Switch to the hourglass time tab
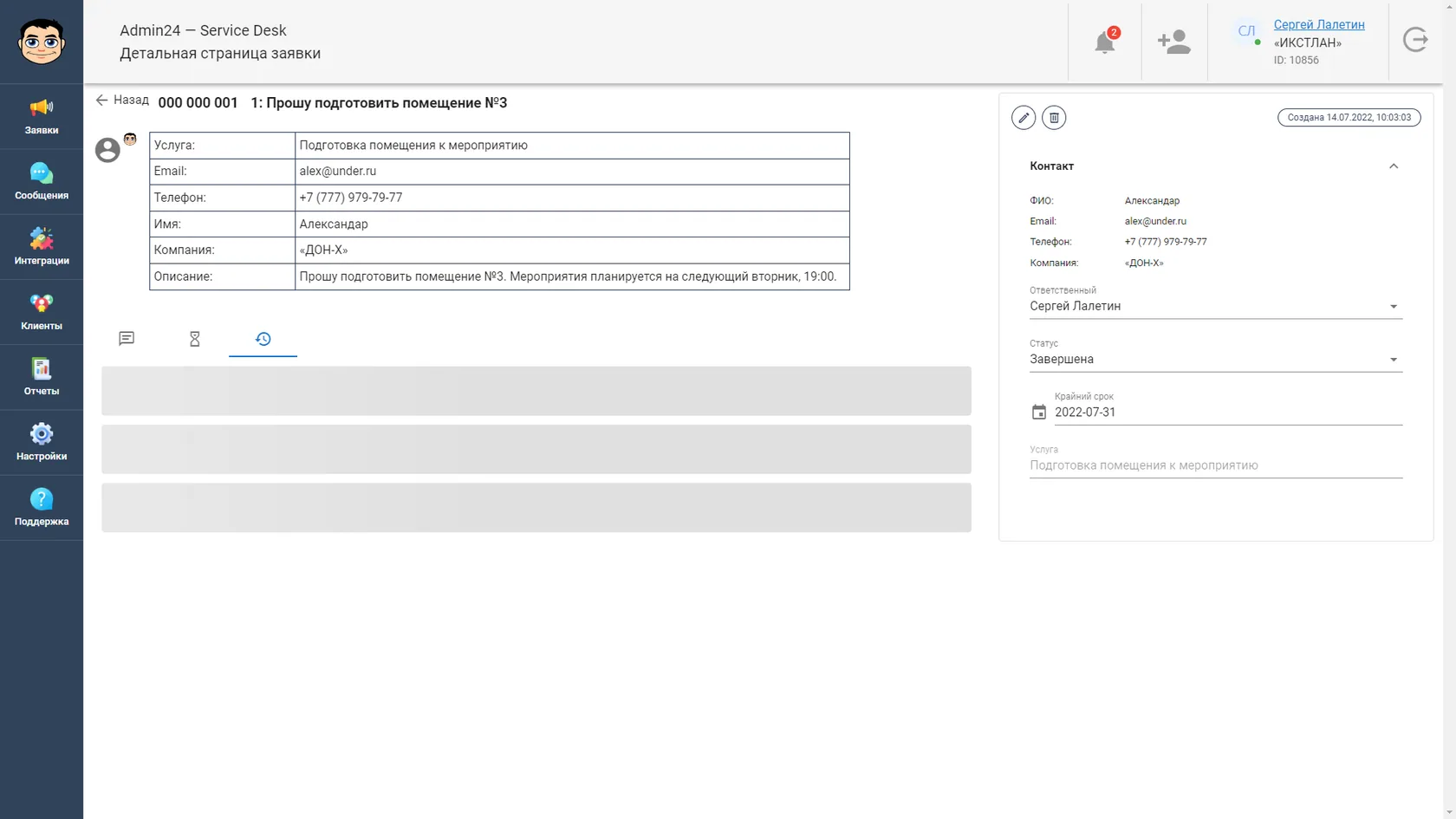 [195, 339]
